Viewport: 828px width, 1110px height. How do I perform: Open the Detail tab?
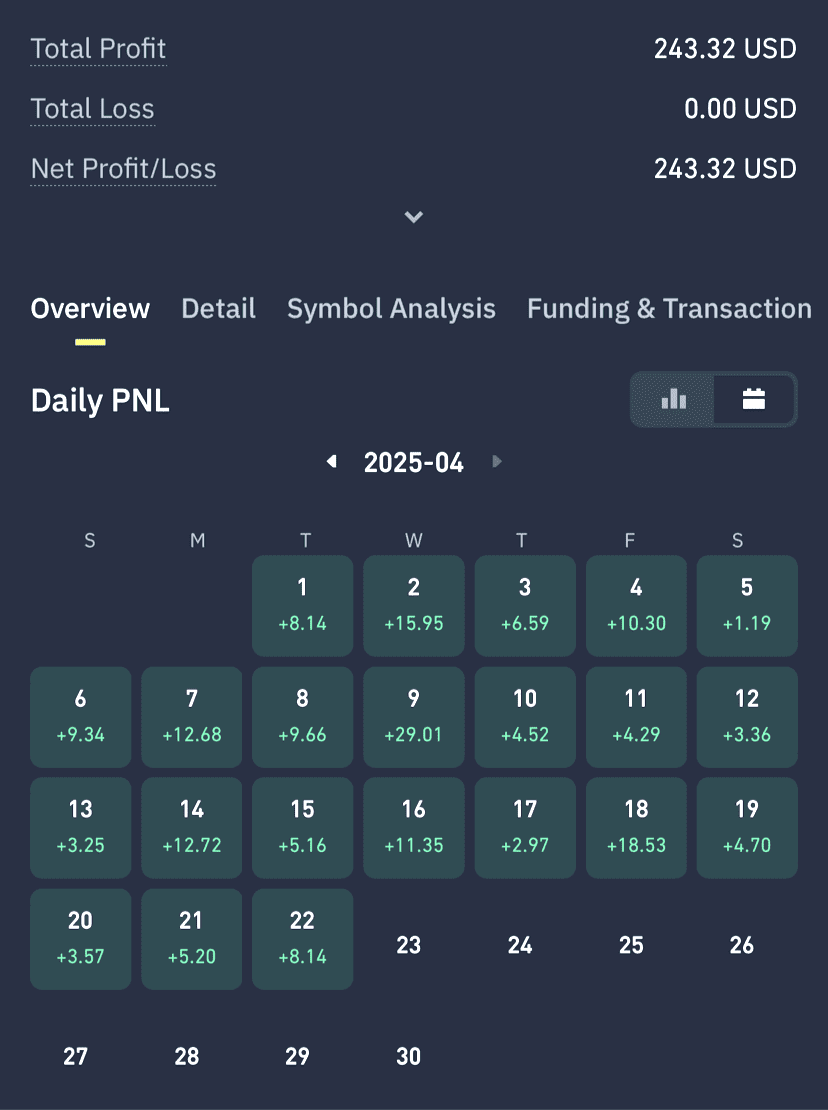coord(219,309)
